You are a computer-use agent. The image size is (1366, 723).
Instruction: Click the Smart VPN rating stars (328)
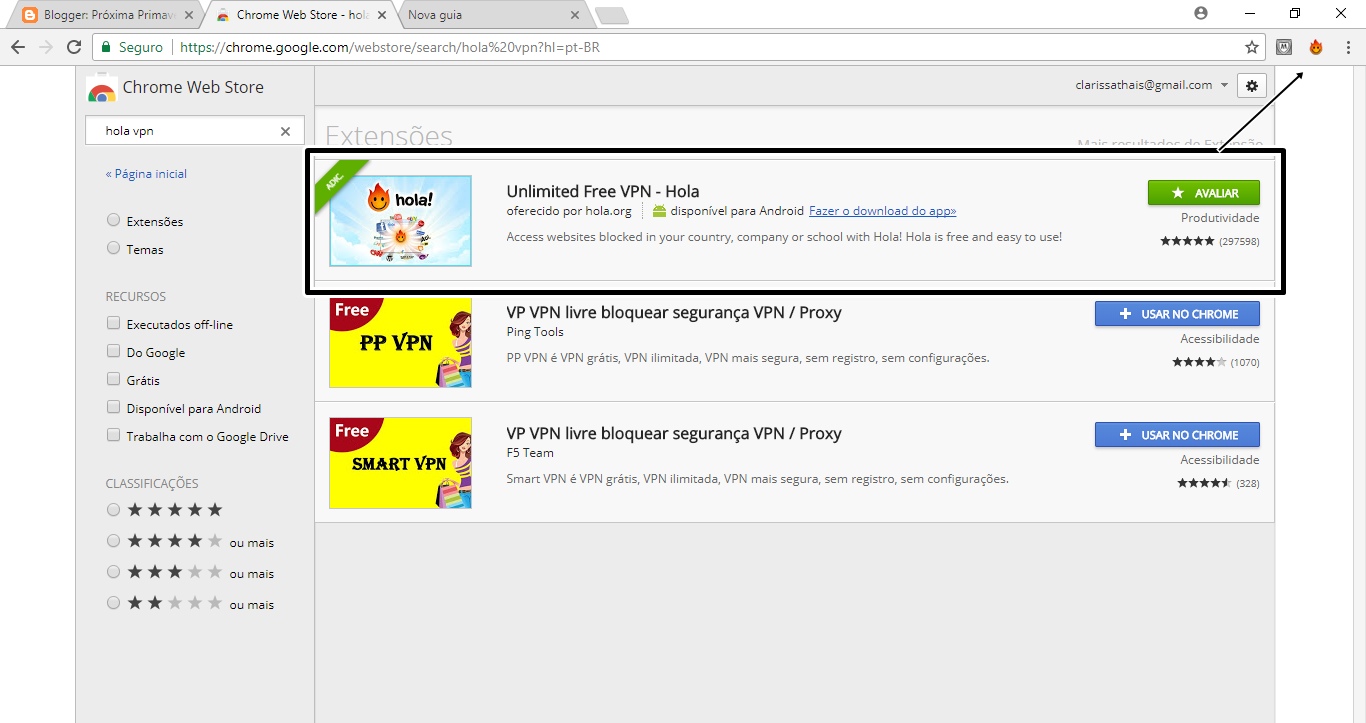pyautogui.click(x=1204, y=483)
